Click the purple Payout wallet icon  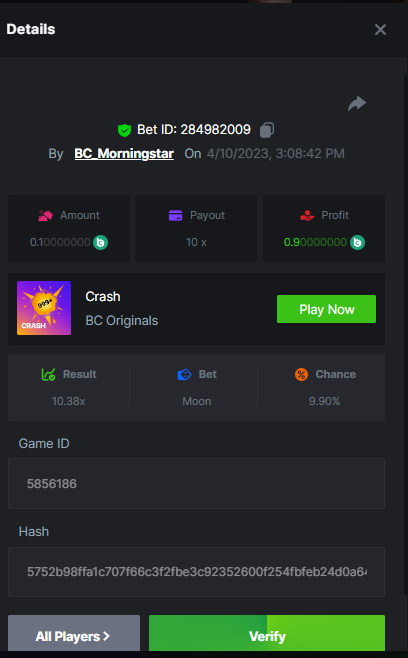click(x=175, y=215)
